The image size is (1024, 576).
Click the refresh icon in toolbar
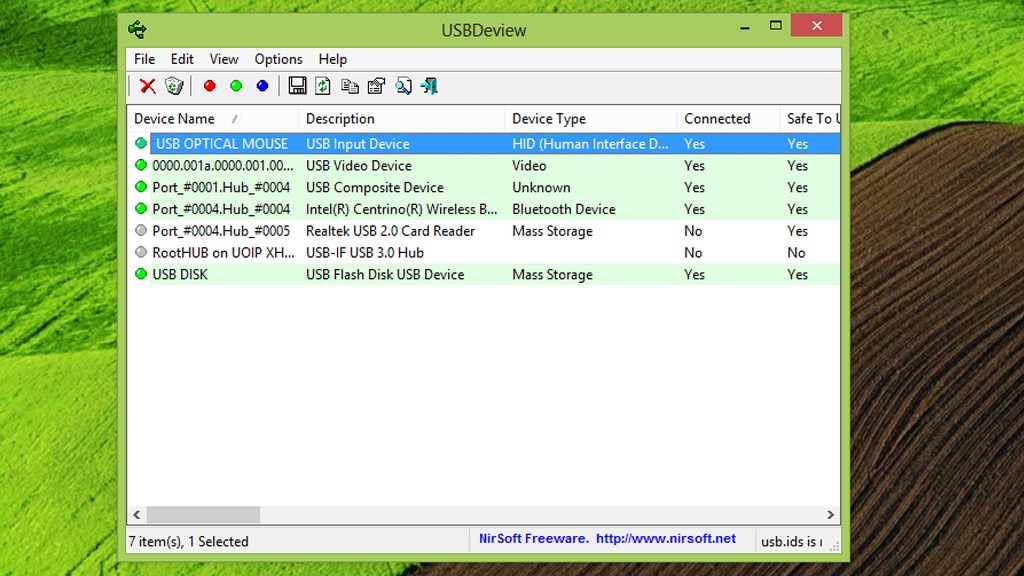tap(323, 86)
